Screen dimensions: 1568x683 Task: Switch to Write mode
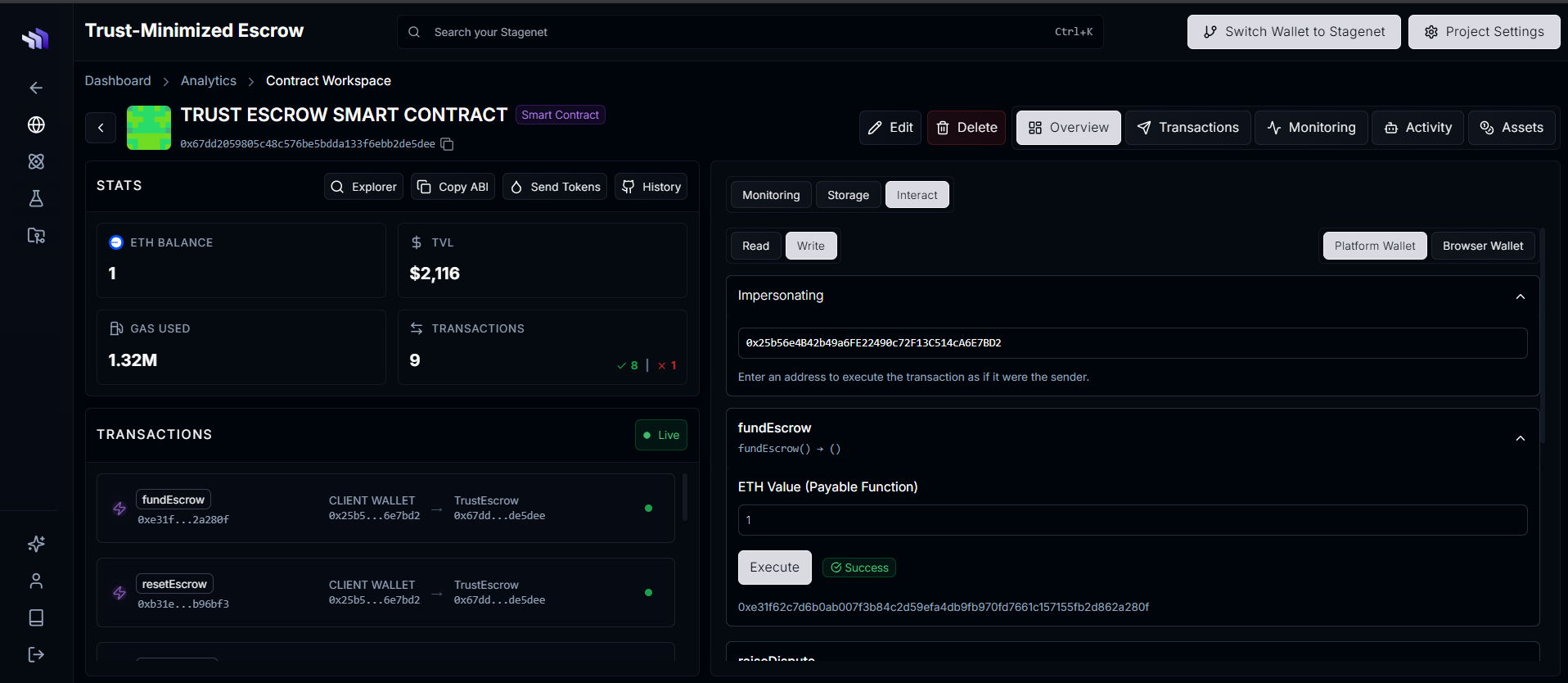(811, 246)
